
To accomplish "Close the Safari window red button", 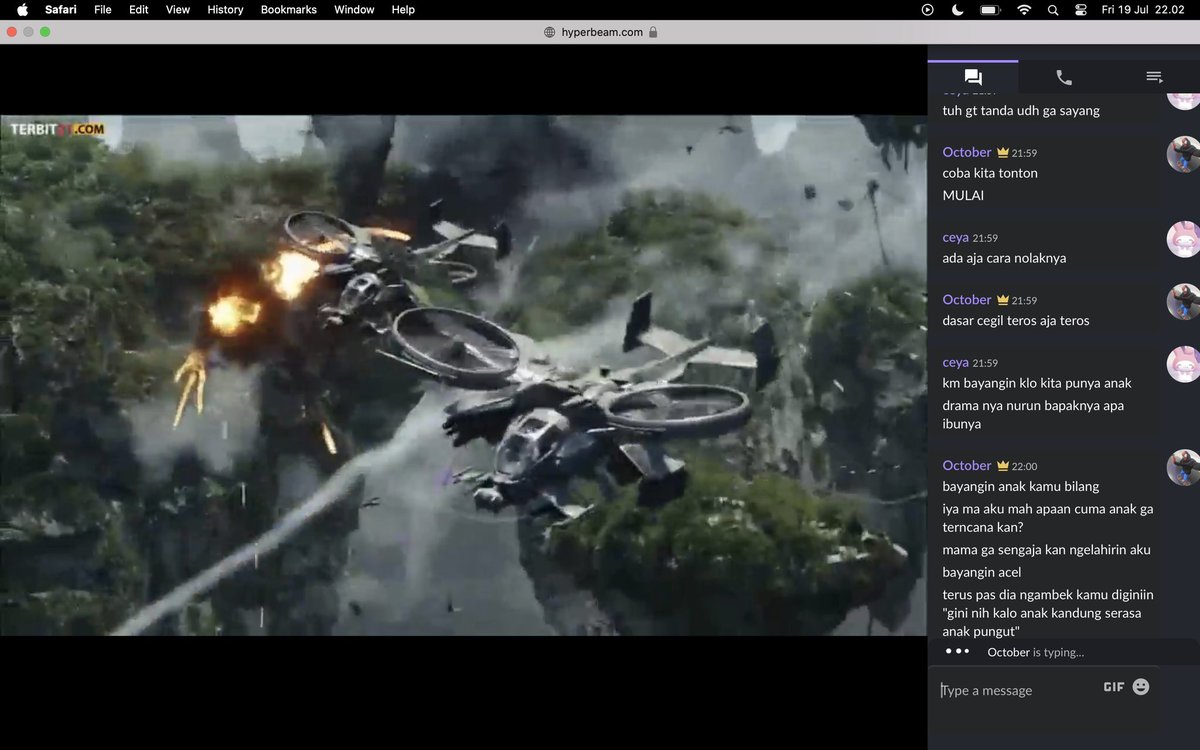I will pyautogui.click(x=11, y=32).
